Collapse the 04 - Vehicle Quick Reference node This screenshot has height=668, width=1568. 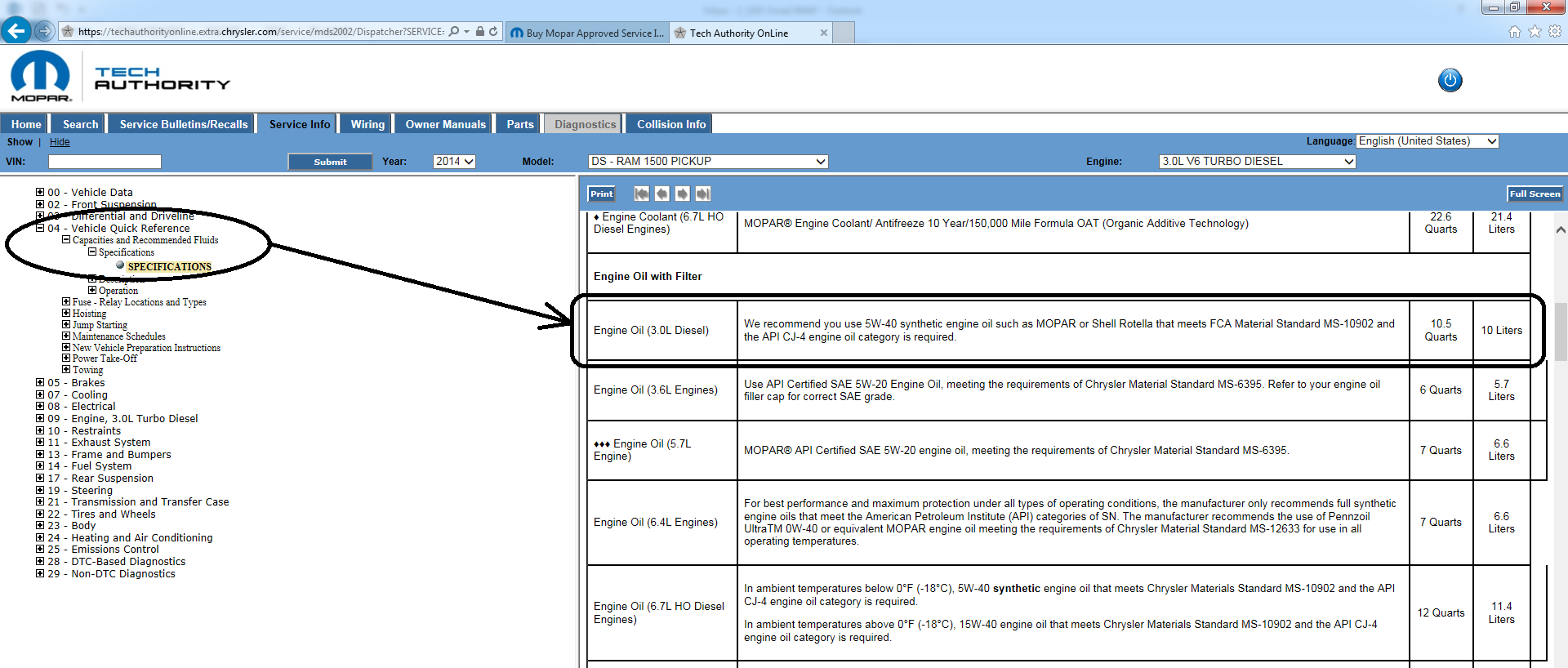pos(40,229)
